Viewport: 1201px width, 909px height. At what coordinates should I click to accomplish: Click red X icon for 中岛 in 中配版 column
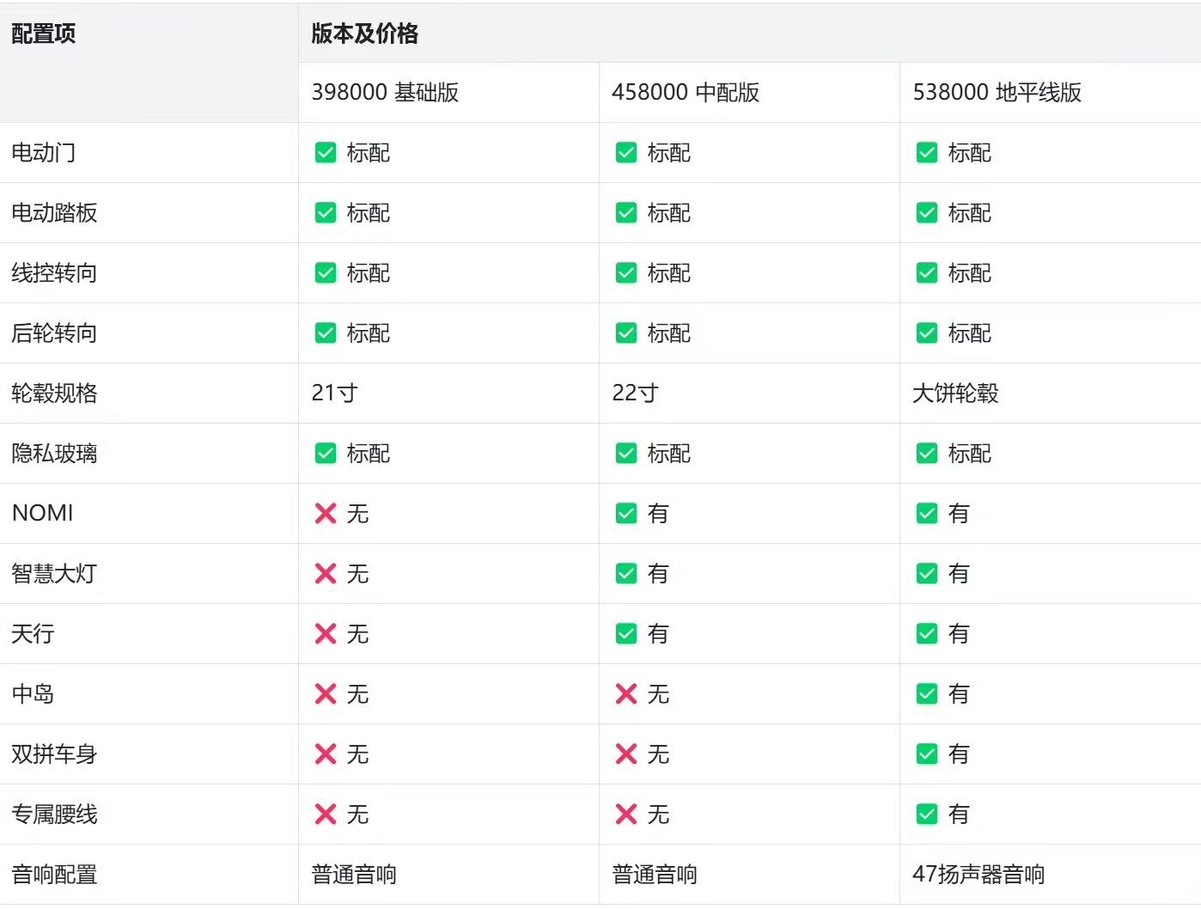point(626,694)
